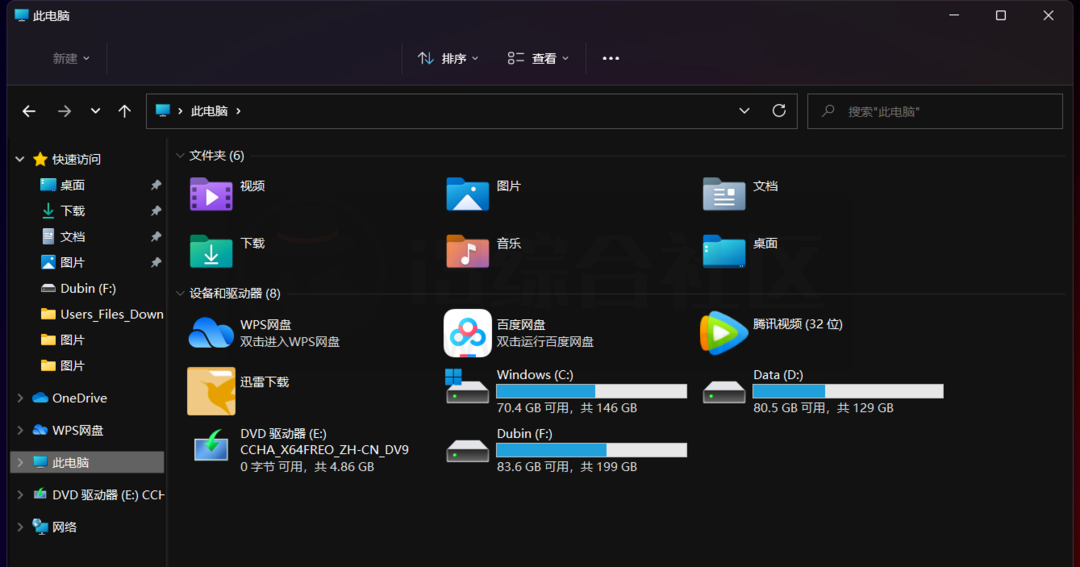Click the Data (D:) storage usage bar
This screenshot has width=1080, height=567.
[x=848, y=391]
